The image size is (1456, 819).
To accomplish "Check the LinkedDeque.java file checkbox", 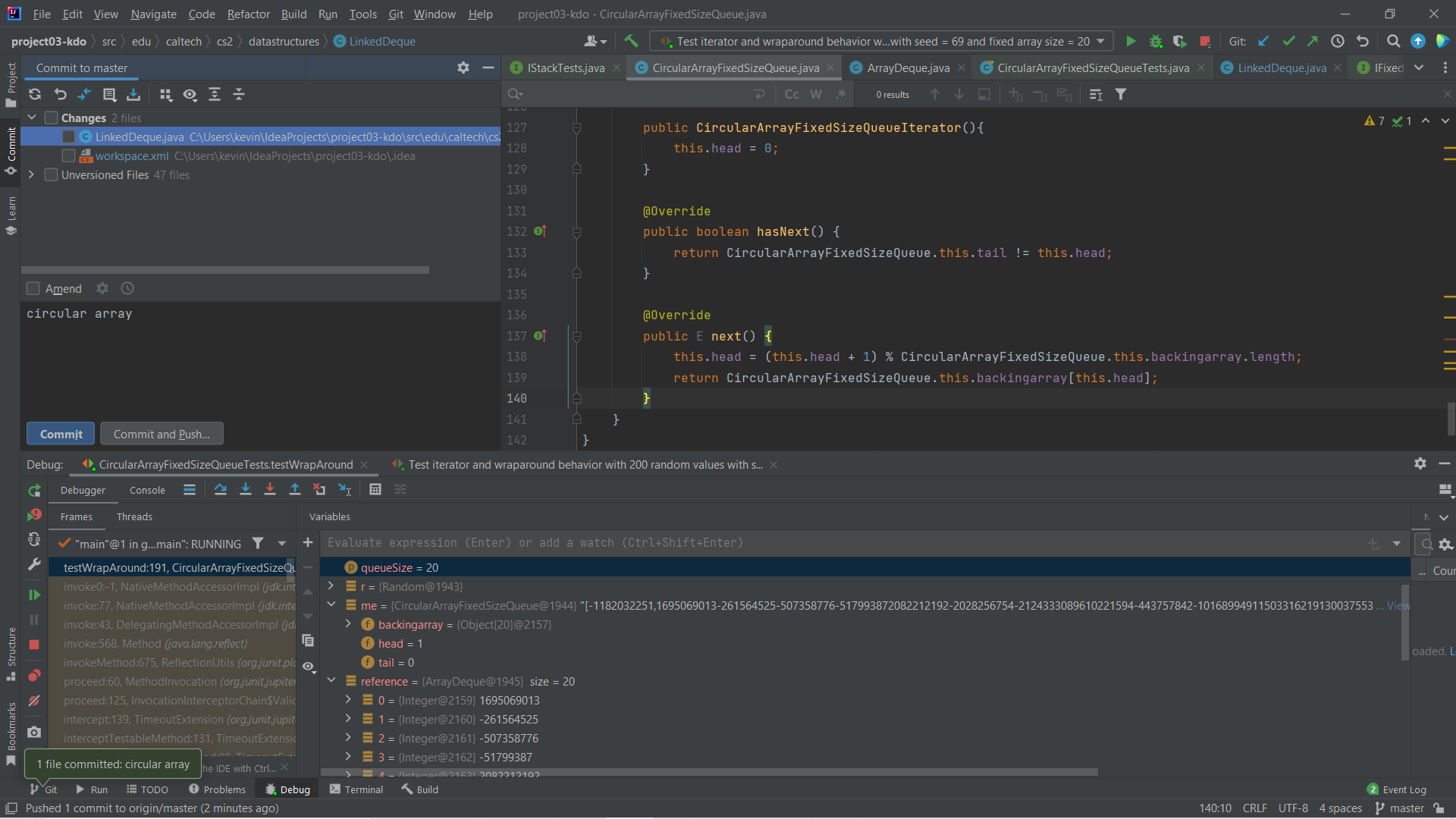I will coord(69,137).
